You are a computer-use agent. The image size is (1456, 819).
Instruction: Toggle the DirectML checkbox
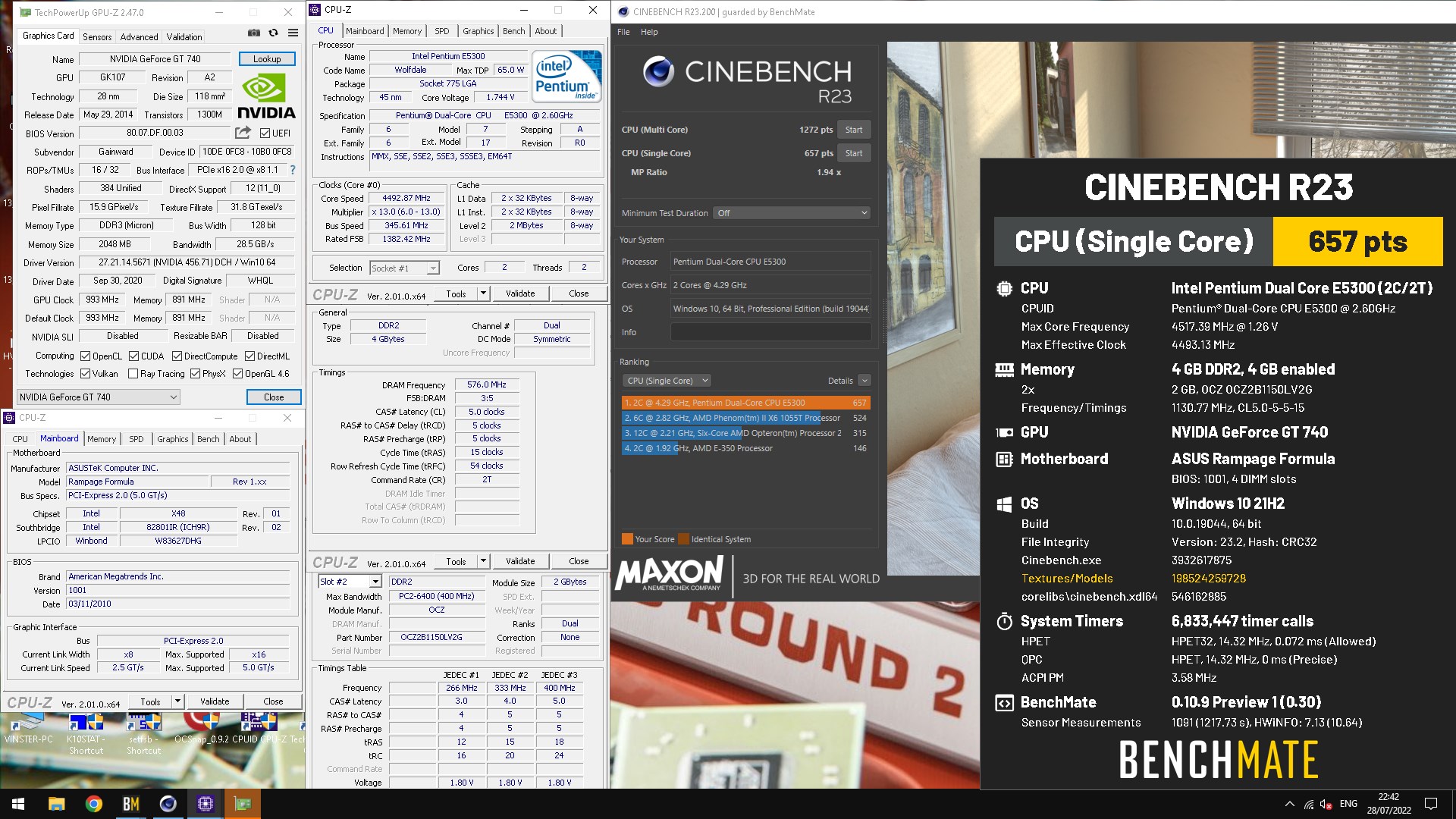click(249, 356)
